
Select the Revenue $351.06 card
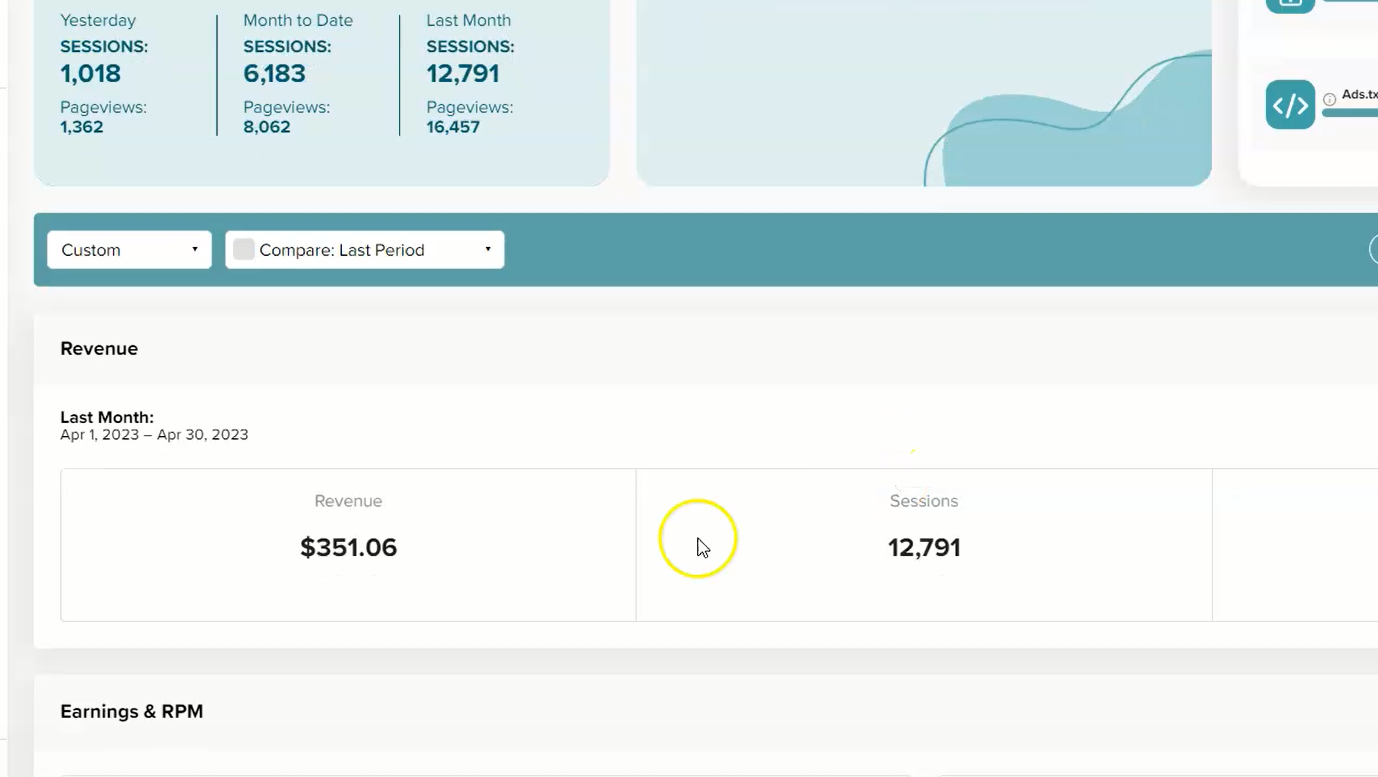point(348,545)
